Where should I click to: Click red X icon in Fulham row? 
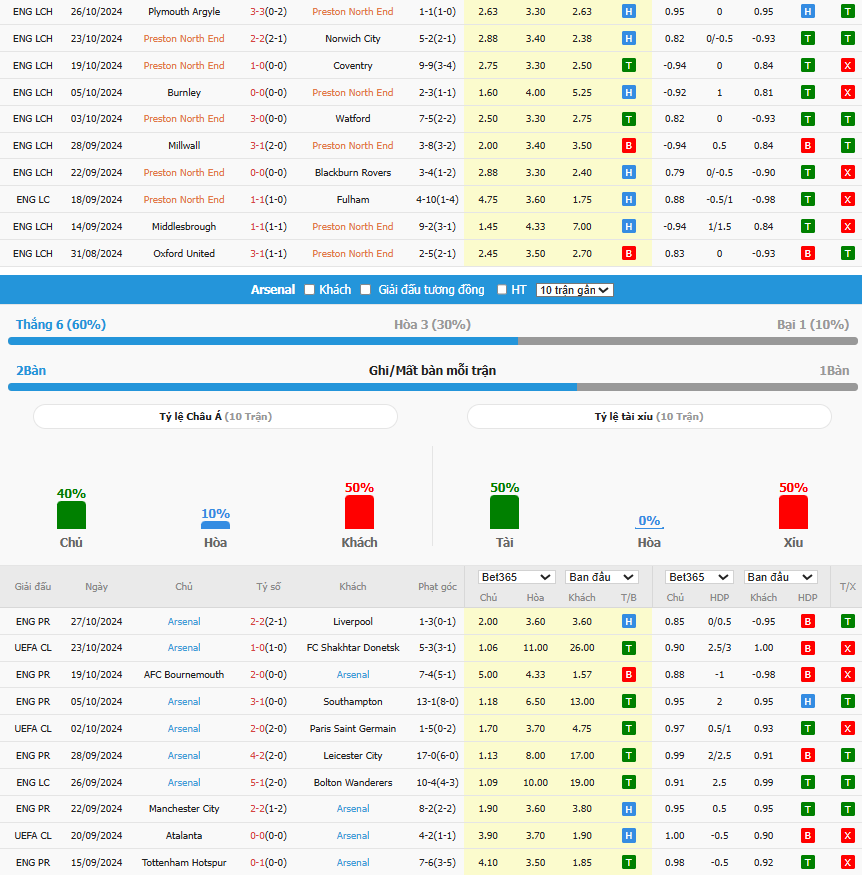pos(847,199)
